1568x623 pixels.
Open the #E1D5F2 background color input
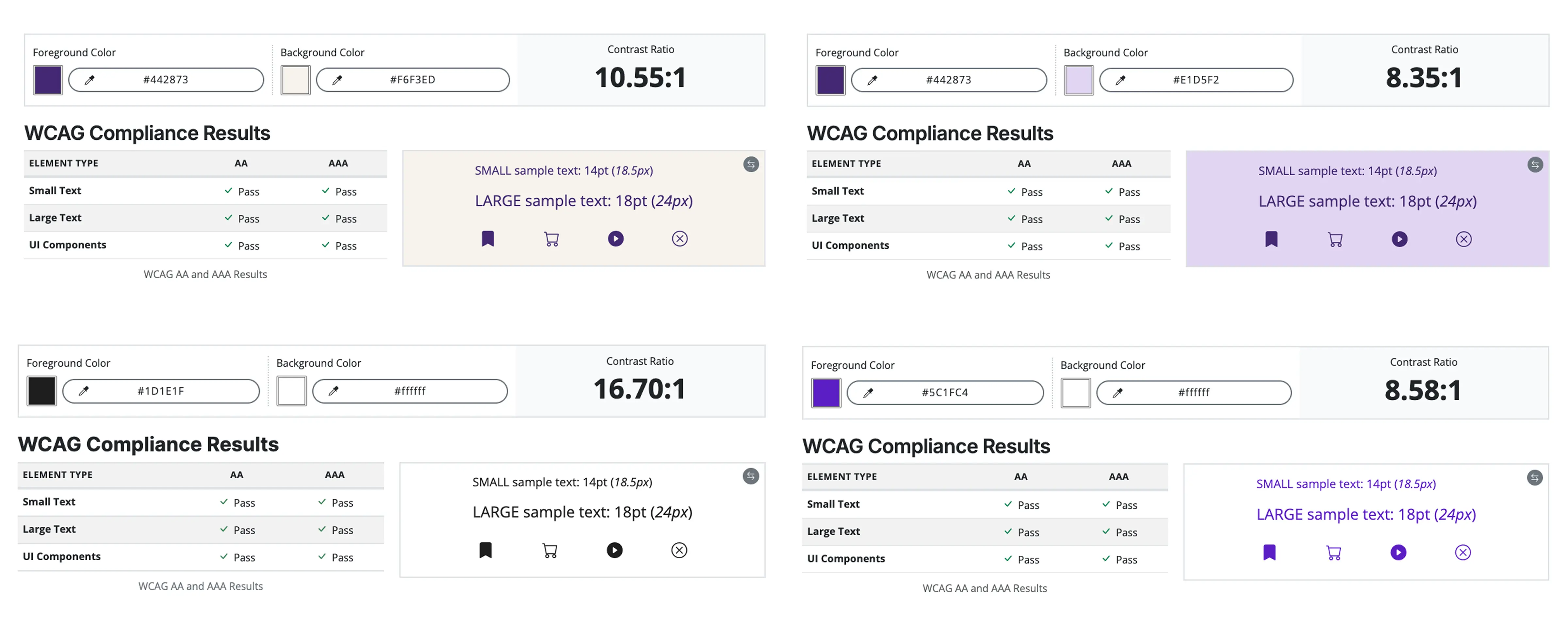point(1195,80)
